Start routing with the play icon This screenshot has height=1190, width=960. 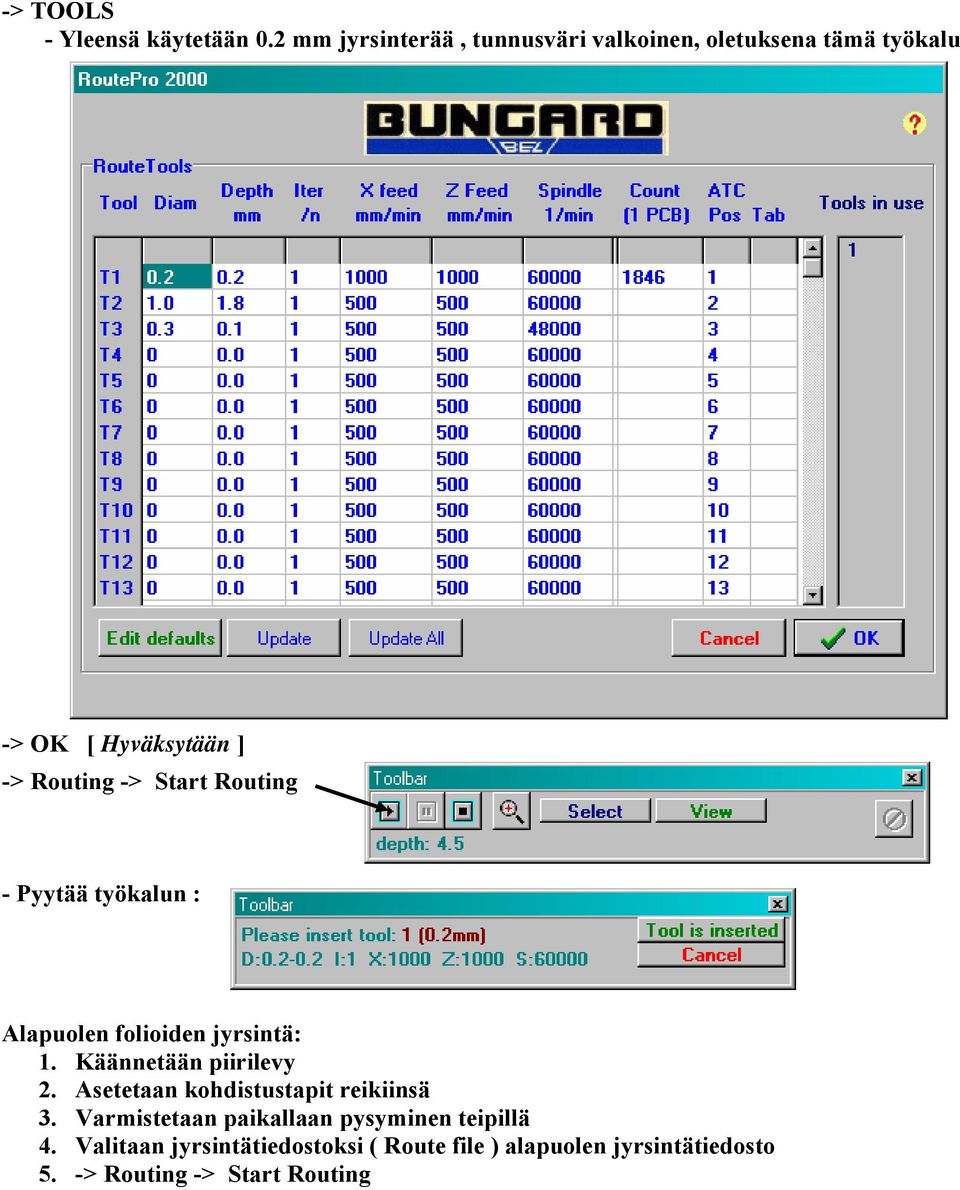389,811
